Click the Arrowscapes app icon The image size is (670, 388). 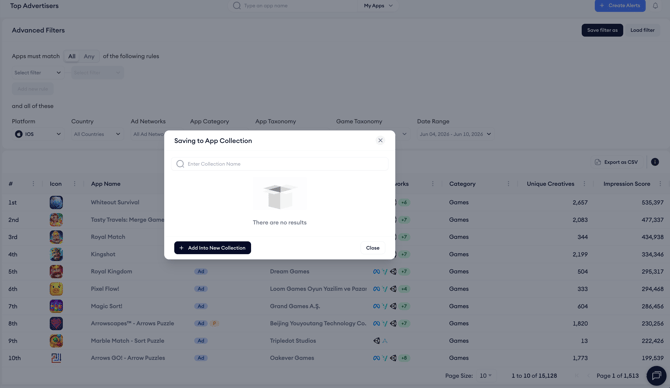coord(56,323)
